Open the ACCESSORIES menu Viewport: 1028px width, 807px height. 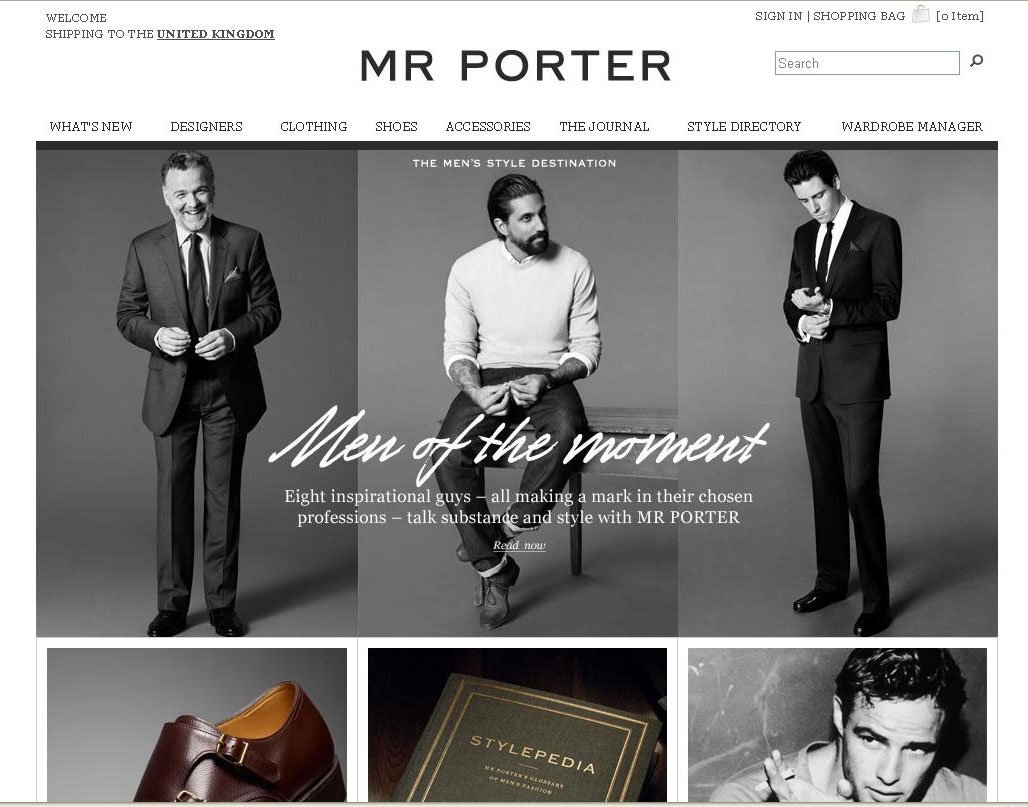pyautogui.click(x=488, y=127)
